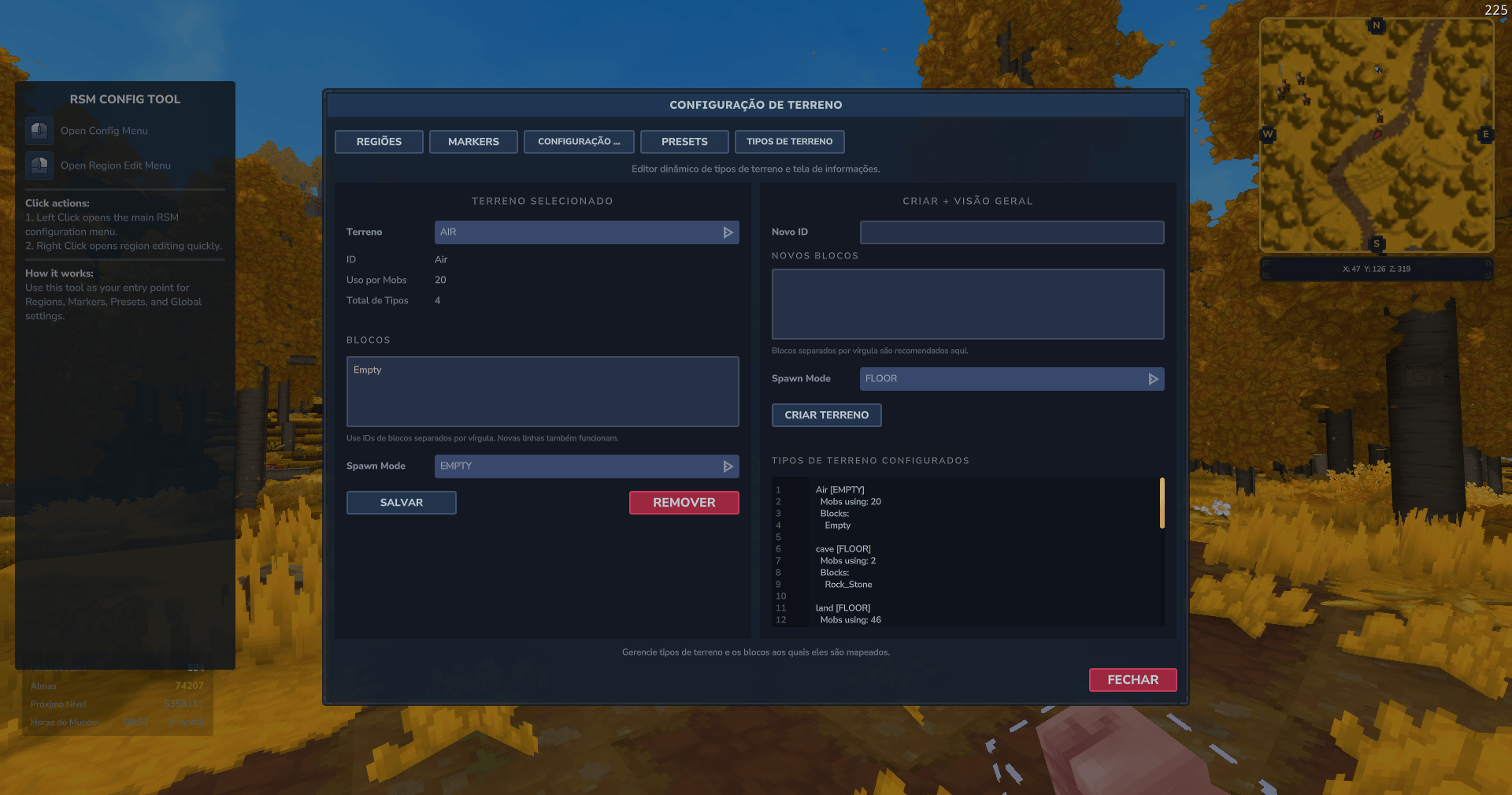This screenshot has height=795, width=1512.
Task: Click the 'Uso por Mobs' value 20
Action: click(440, 280)
